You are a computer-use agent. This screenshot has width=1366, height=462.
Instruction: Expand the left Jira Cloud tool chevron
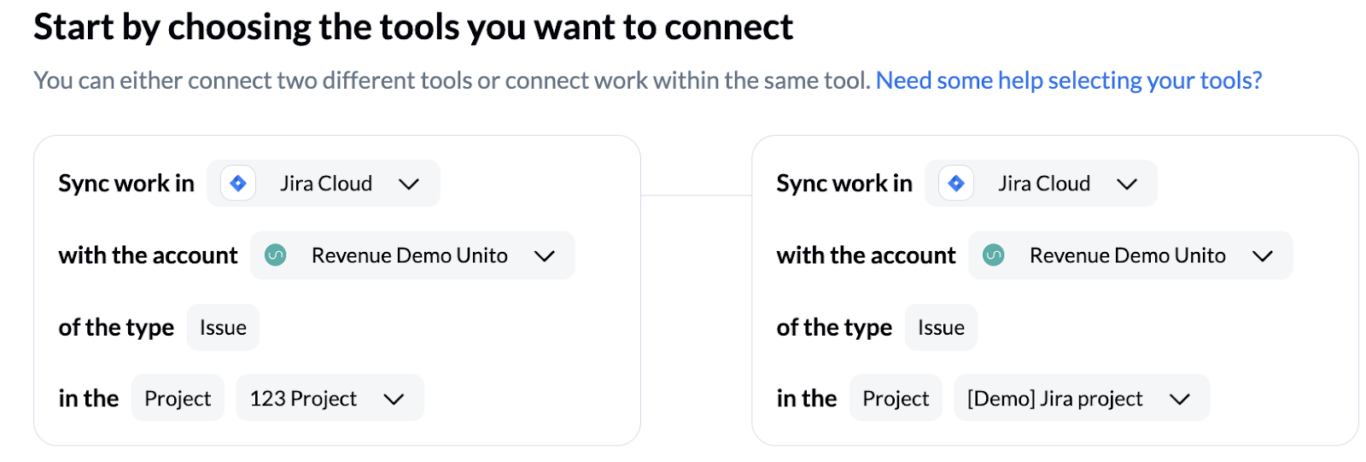click(x=409, y=184)
